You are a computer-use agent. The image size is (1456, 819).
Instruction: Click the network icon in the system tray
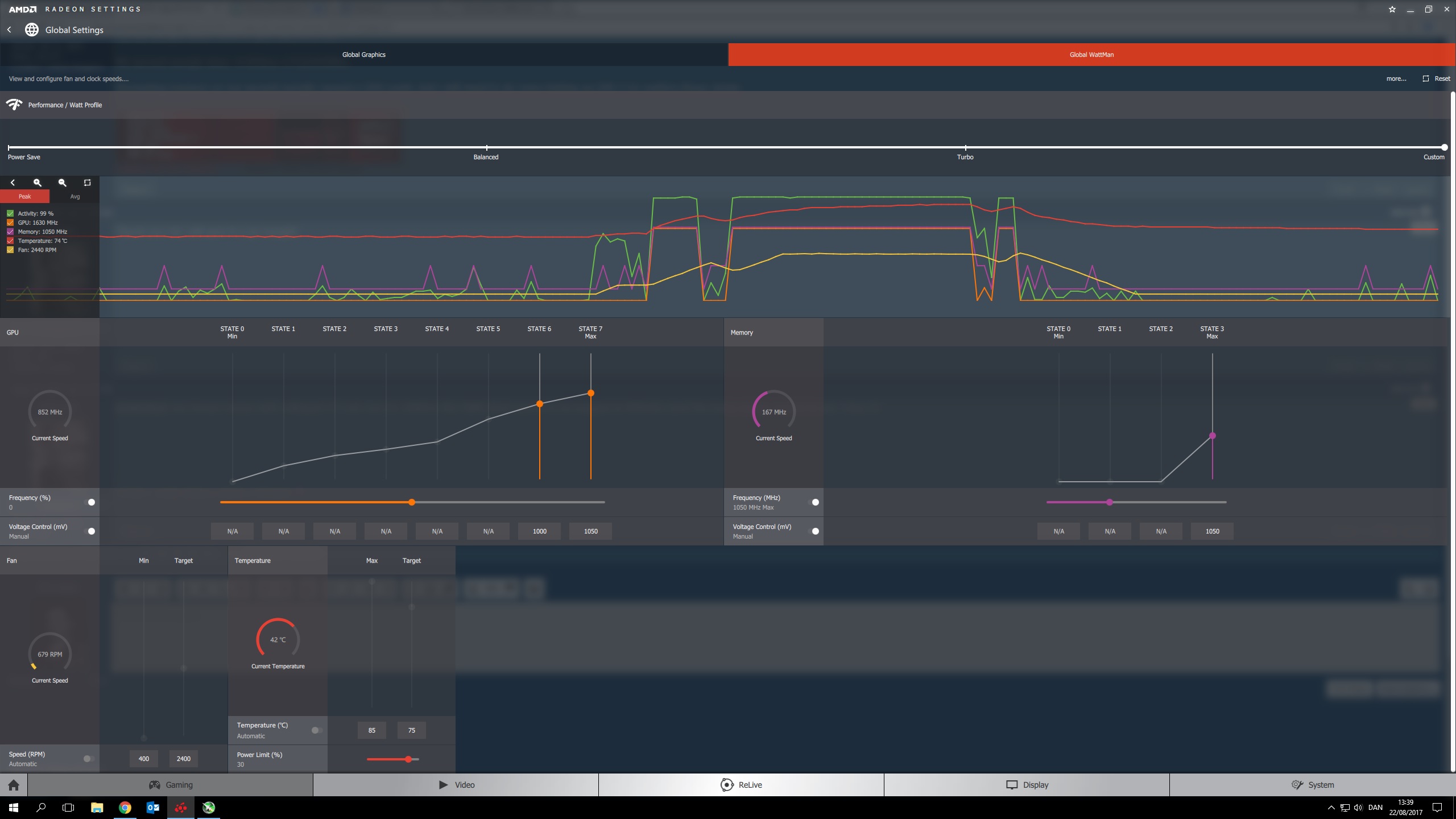[x=1345, y=808]
